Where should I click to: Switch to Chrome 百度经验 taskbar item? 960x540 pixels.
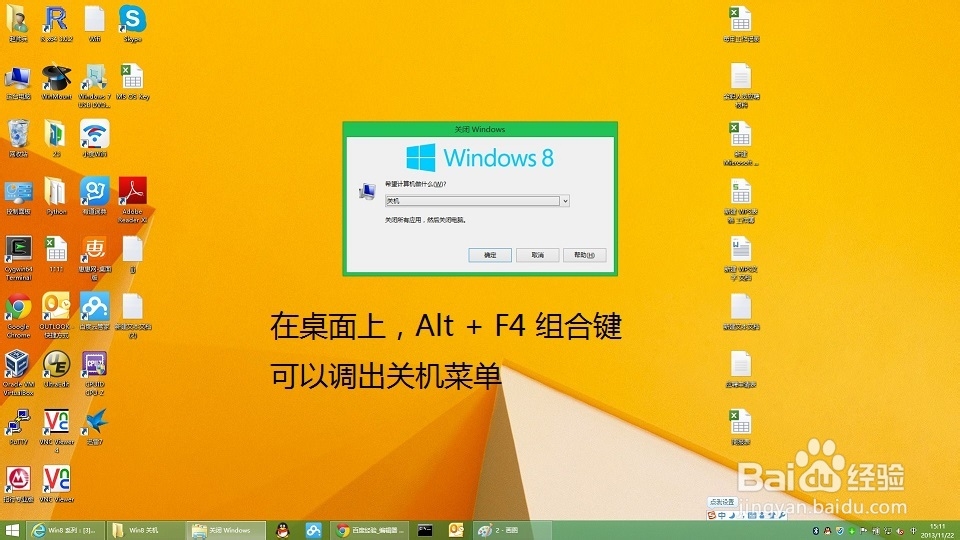coord(369,530)
